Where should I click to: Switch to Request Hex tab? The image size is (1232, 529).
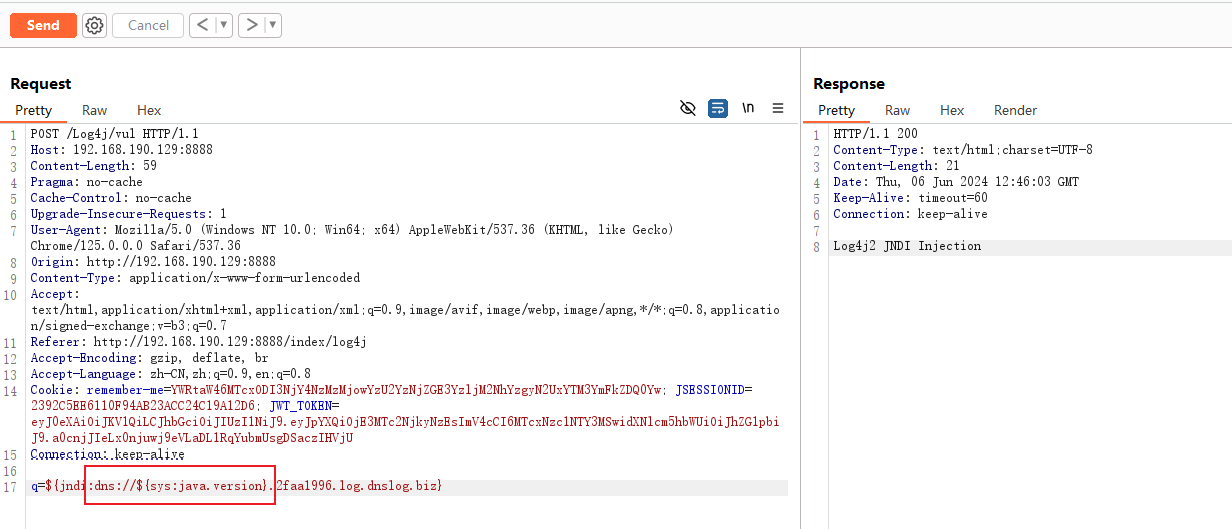click(x=149, y=110)
